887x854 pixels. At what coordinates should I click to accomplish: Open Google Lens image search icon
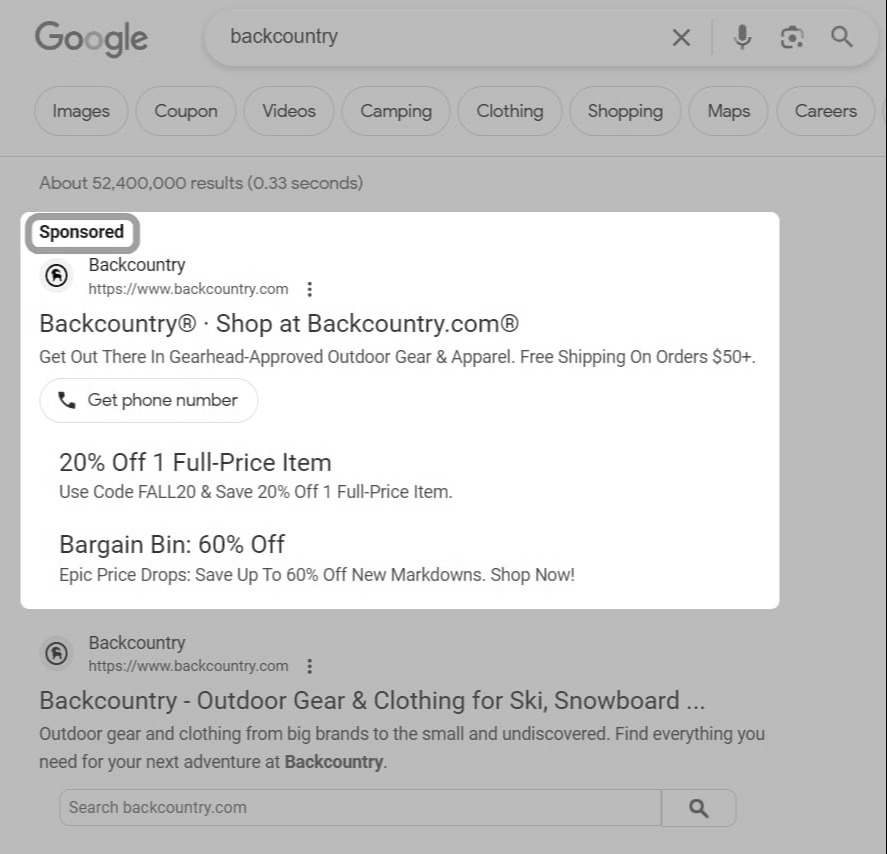tap(792, 38)
